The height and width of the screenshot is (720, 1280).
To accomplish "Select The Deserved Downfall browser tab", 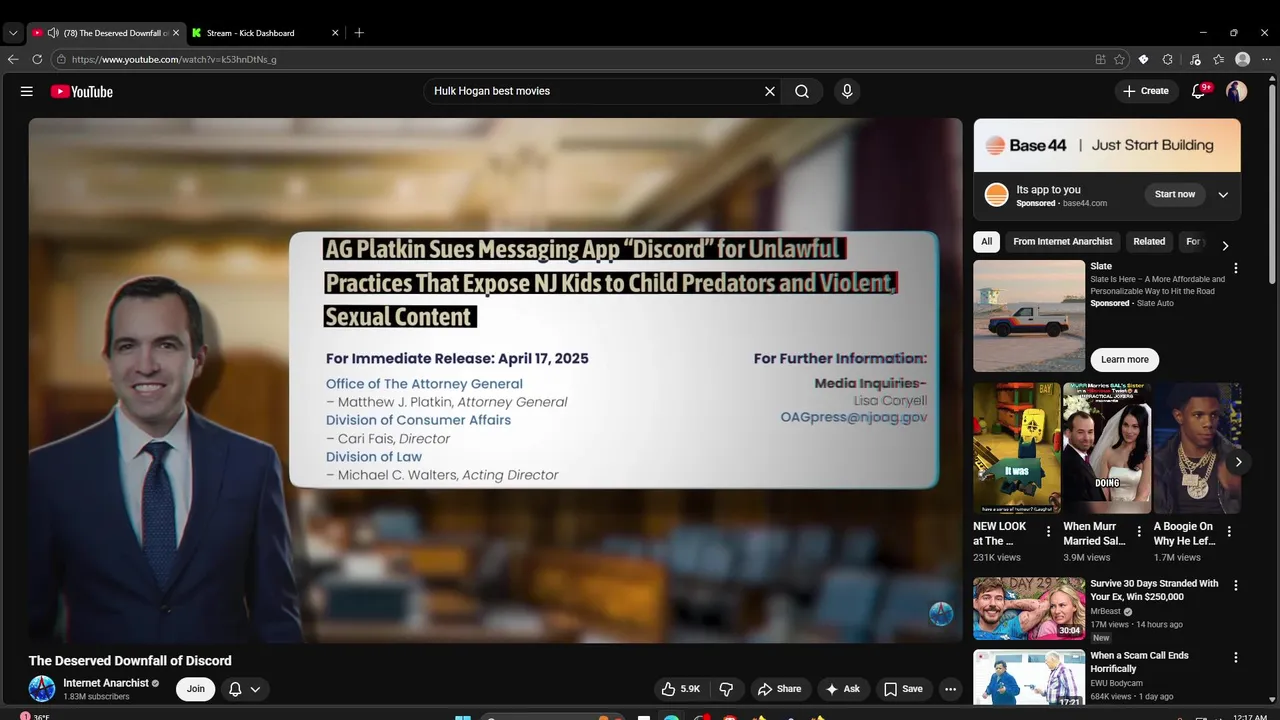I will tap(106, 33).
